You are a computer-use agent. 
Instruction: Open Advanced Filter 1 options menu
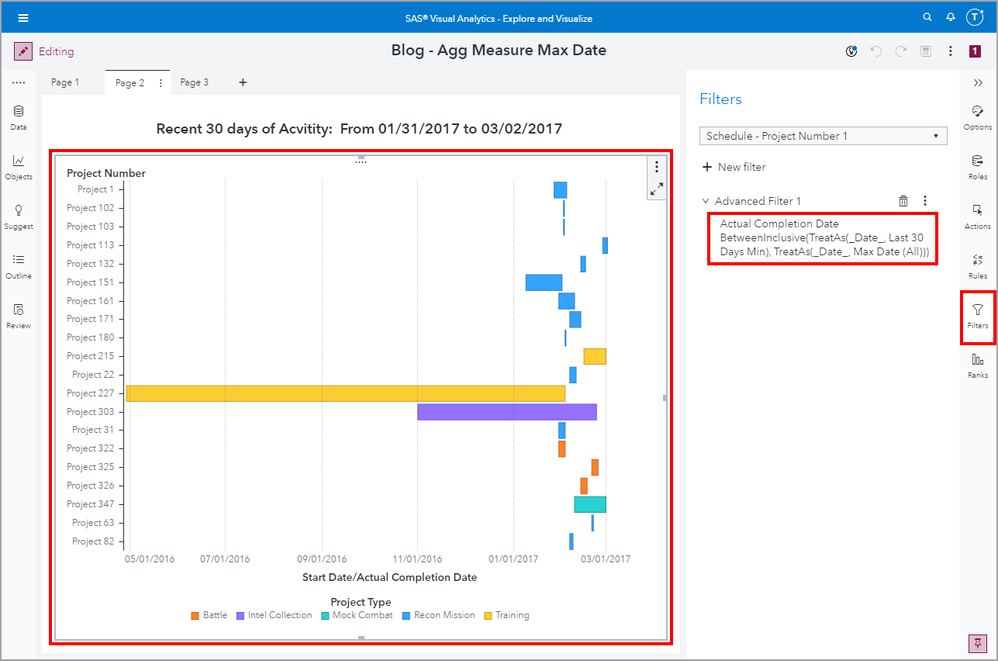(x=925, y=201)
